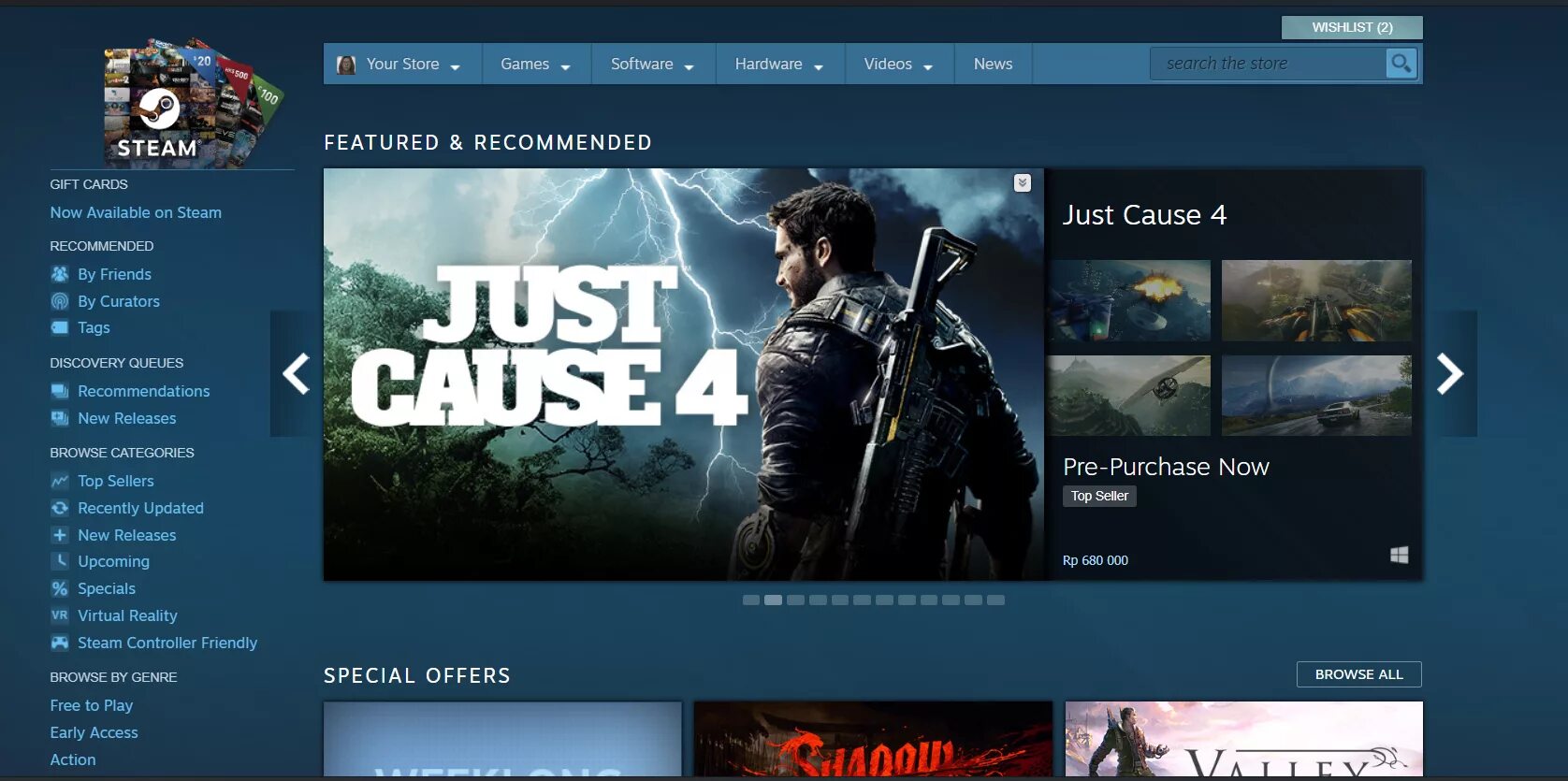Viewport: 1568px width, 781px height.
Task: Open the Valley special offer card
Action: pyautogui.click(x=1244, y=739)
